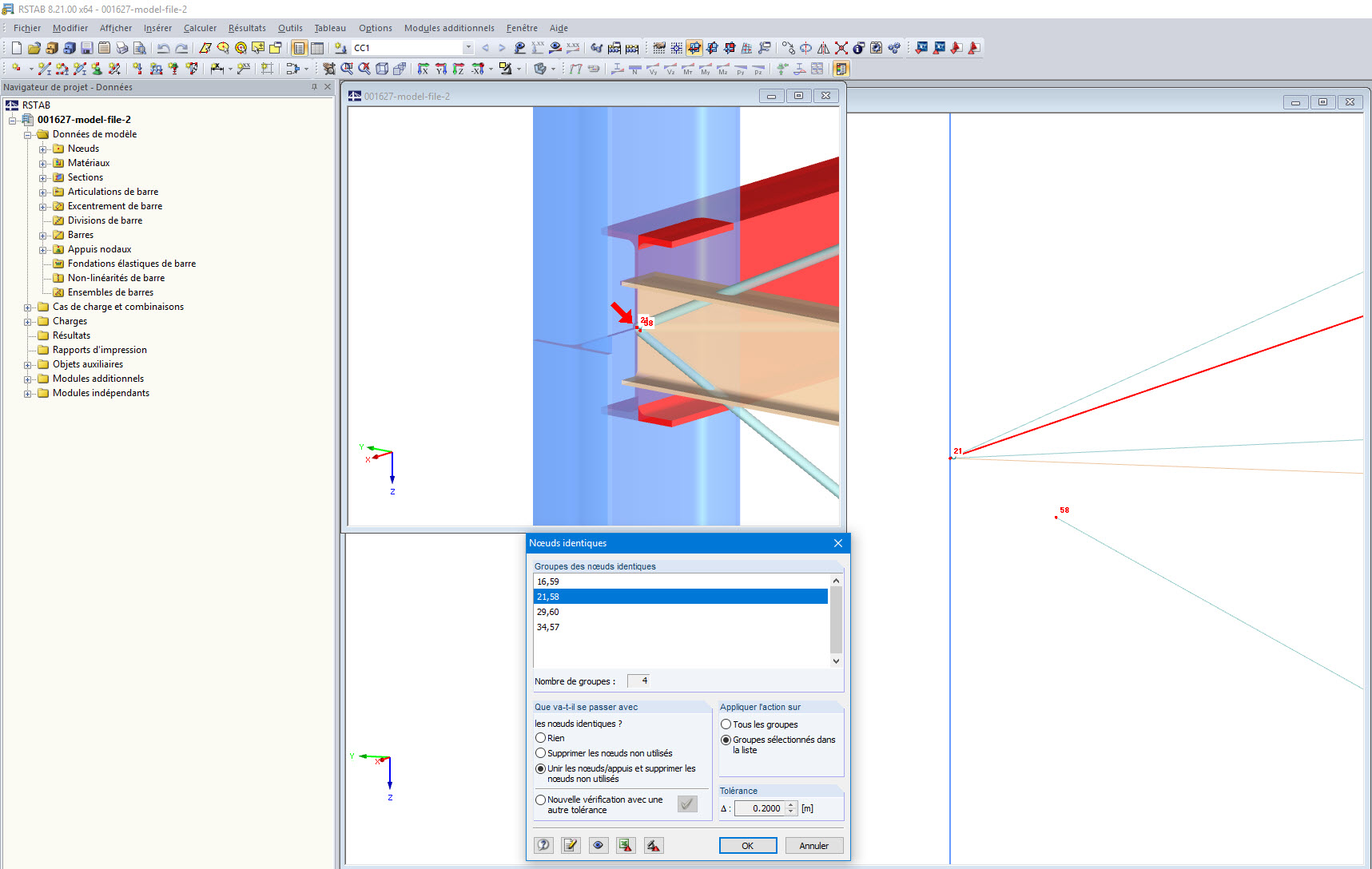Screen dimensions: 1372x869
Task: Redo the last undone action
Action: click(181, 48)
